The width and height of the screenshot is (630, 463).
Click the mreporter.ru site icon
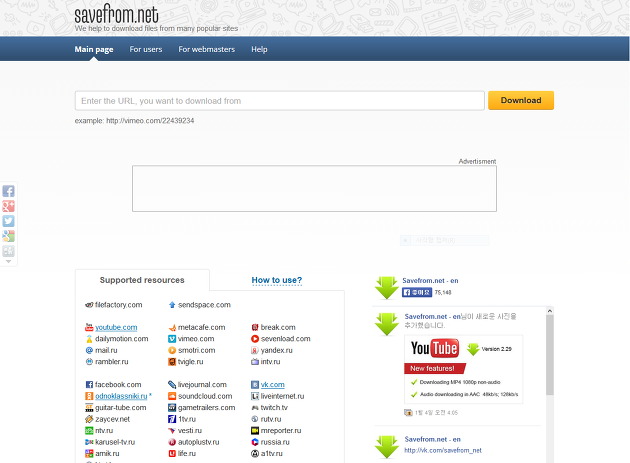coord(255,430)
